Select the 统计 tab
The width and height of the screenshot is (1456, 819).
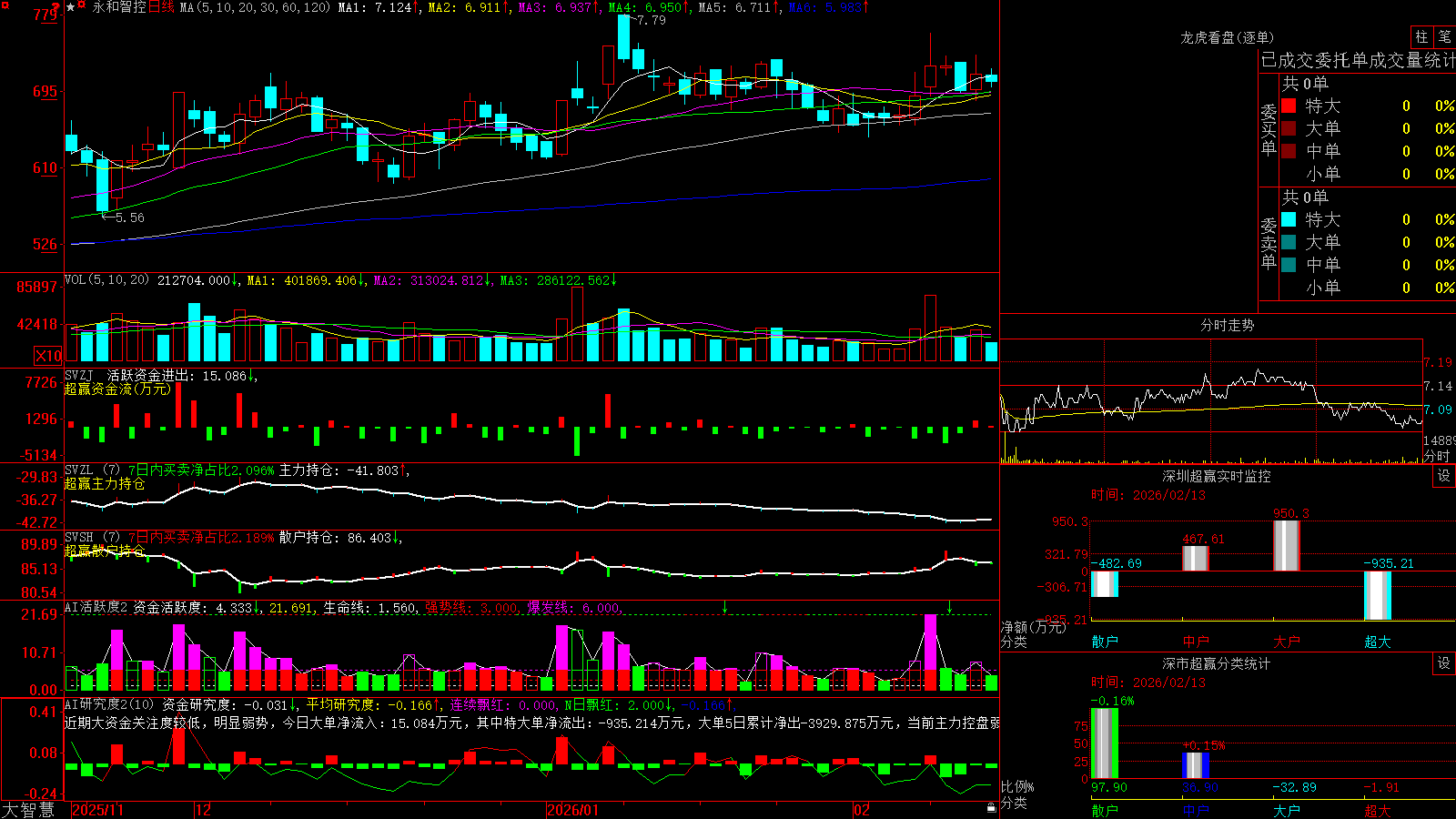point(1440,61)
